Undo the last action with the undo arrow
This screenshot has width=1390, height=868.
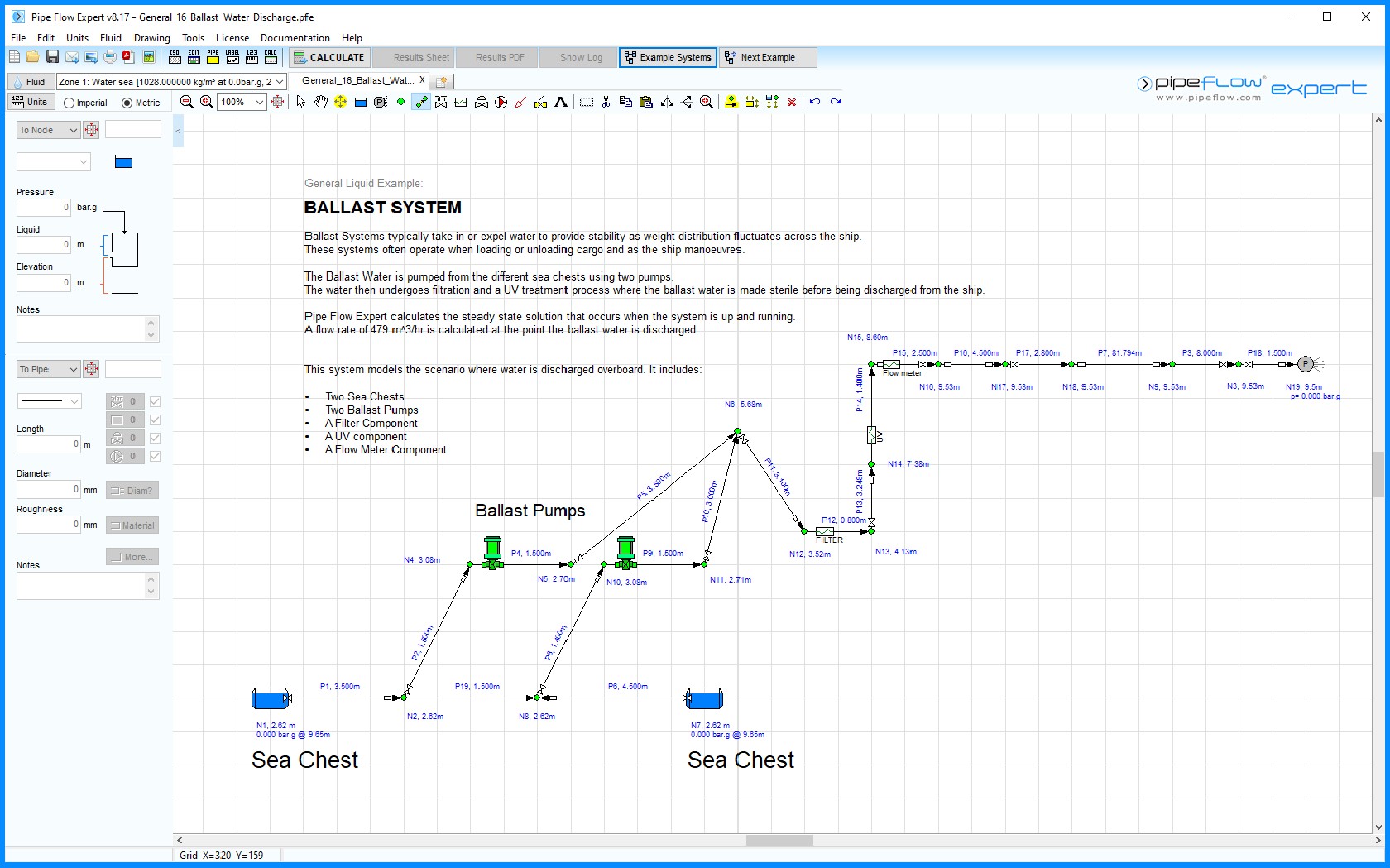click(815, 102)
